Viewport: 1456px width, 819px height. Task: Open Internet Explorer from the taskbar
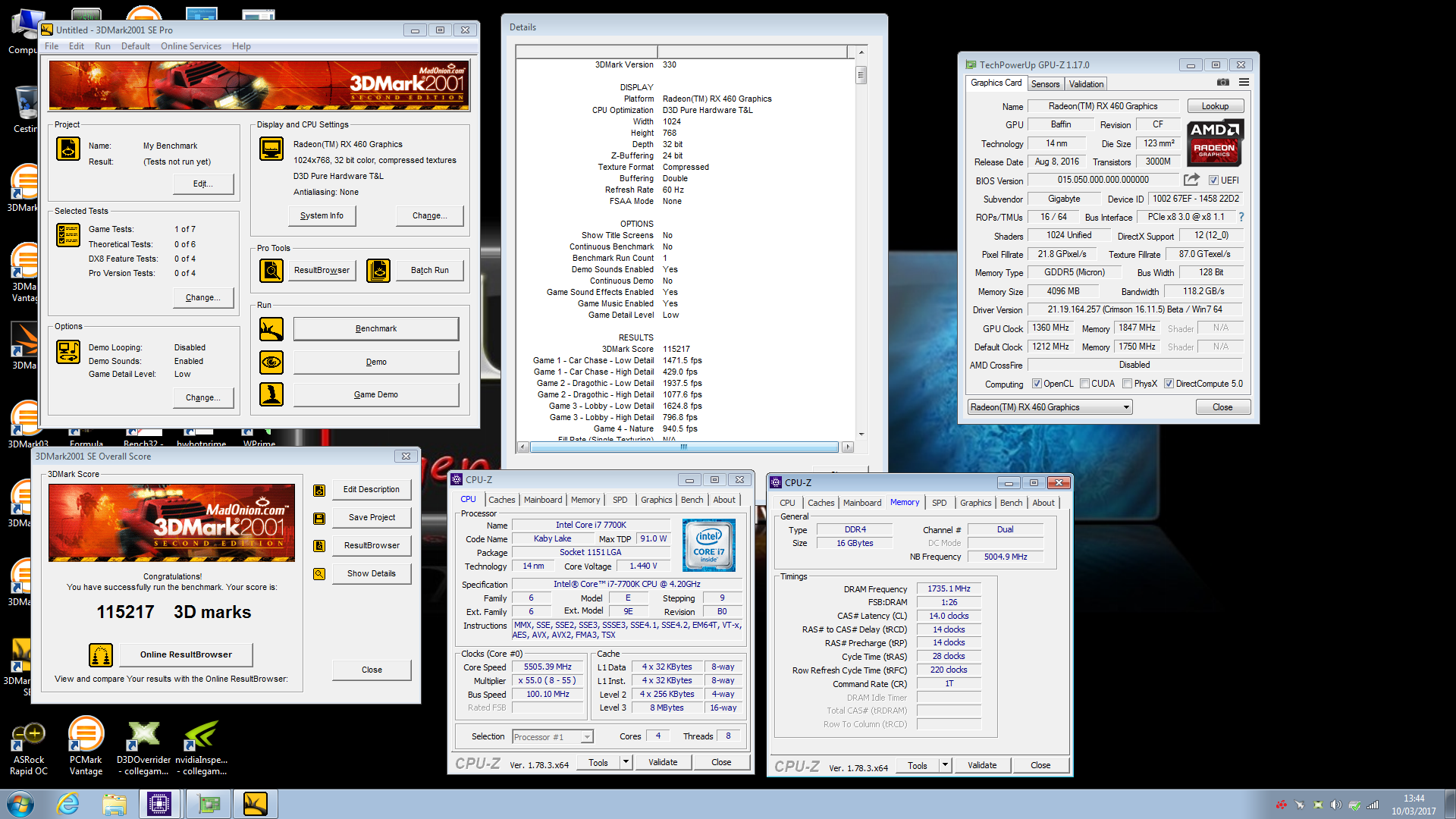(68, 804)
